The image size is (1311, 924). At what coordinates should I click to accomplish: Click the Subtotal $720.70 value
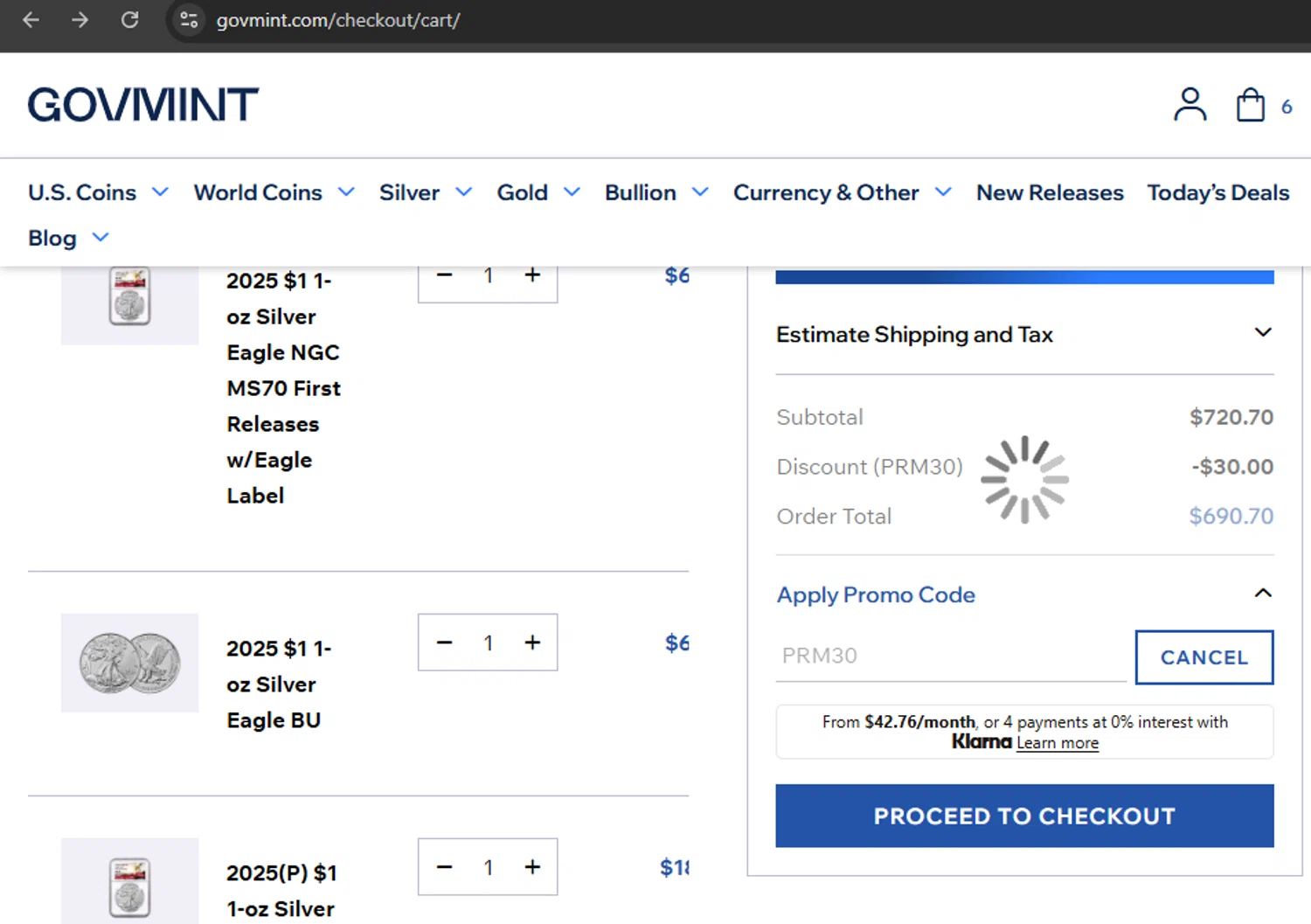pos(1231,417)
